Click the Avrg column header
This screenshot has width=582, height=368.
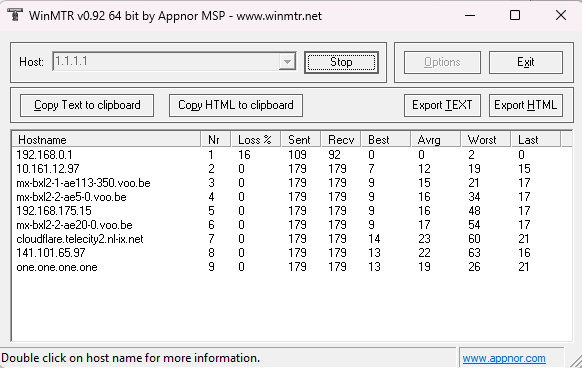coord(435,140)
